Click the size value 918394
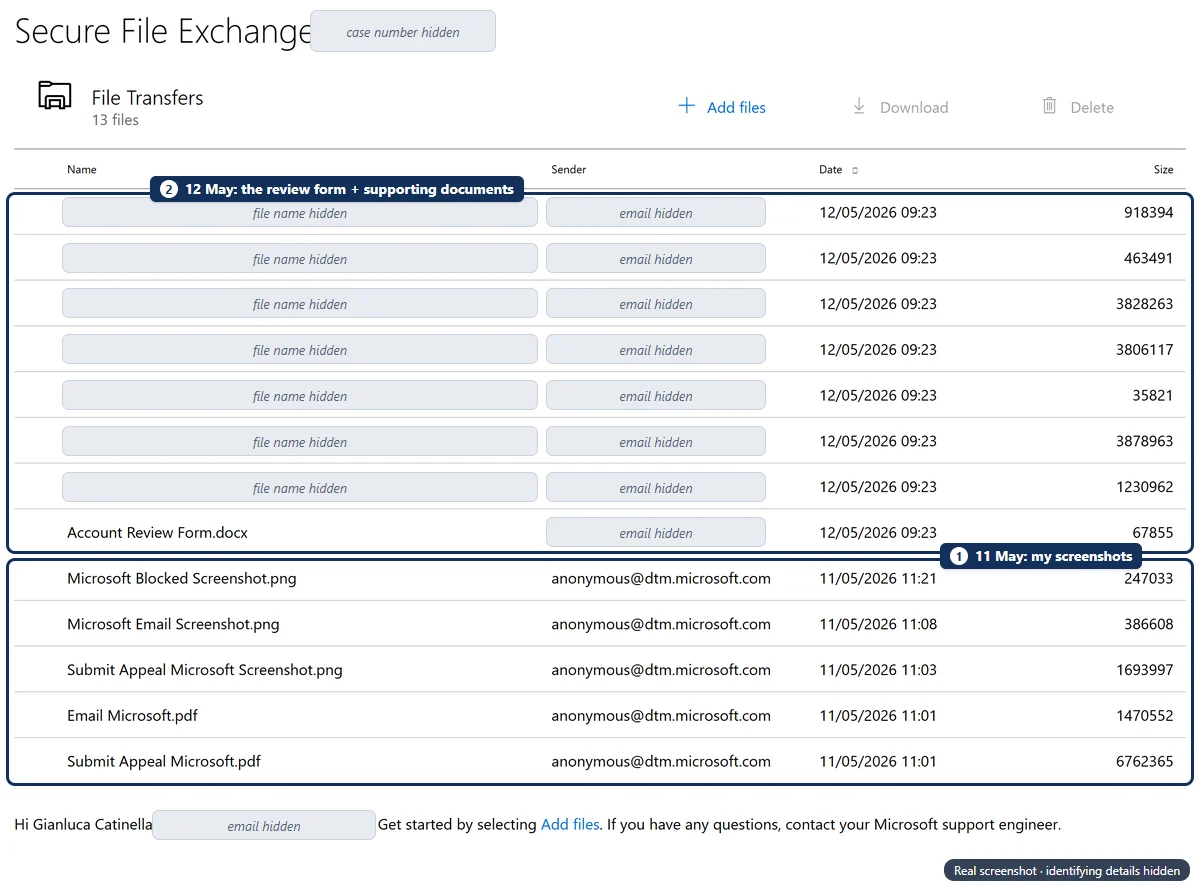The image size is (1200, 890). click(1148, 213)
